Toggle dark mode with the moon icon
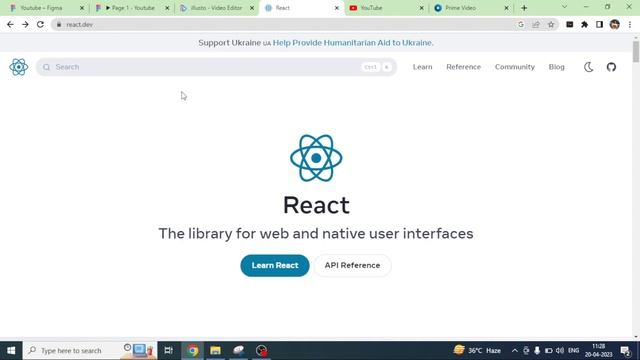 point(588,67)
